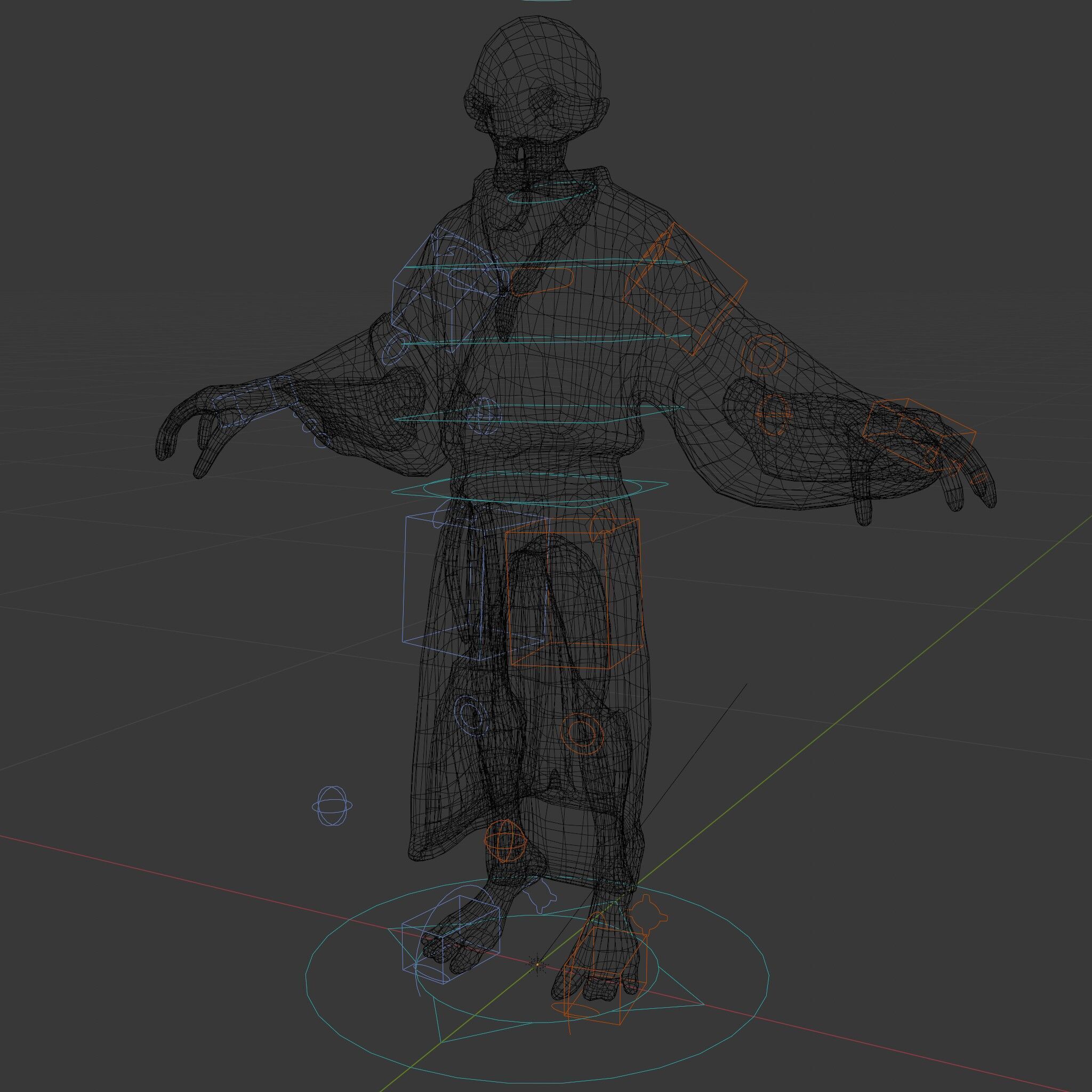This screenshot has height=1092, width=1092.
Task: Select the orange rounded-rectangle clavicle control on the chest
Action: pos(543,281)
